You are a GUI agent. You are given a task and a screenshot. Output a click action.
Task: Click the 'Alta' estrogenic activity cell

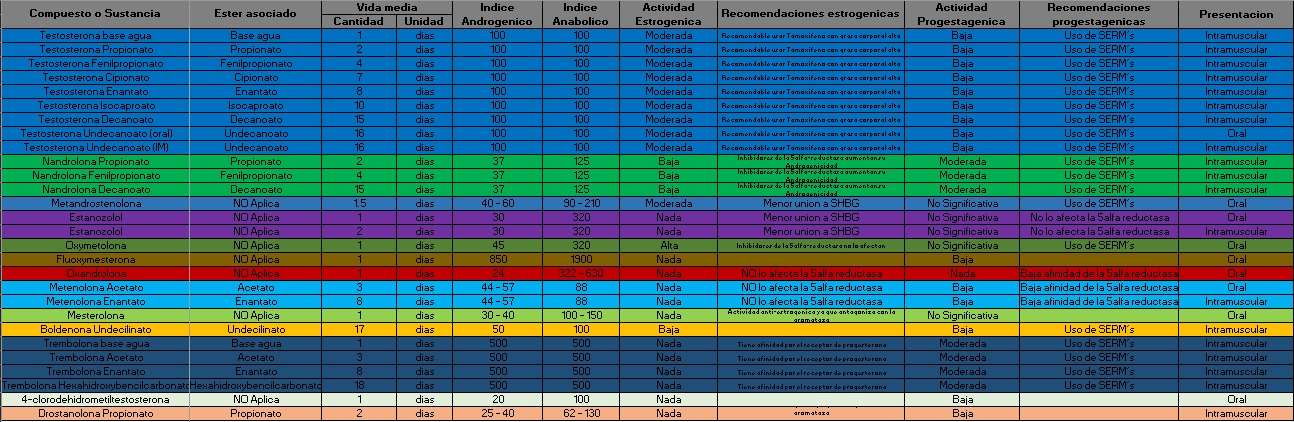point(668,245)
